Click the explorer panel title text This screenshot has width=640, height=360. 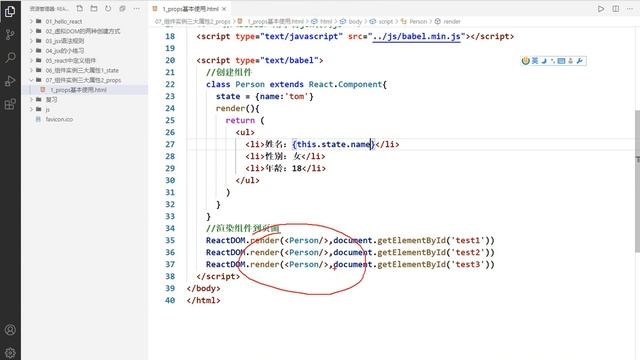pos(49,8)
